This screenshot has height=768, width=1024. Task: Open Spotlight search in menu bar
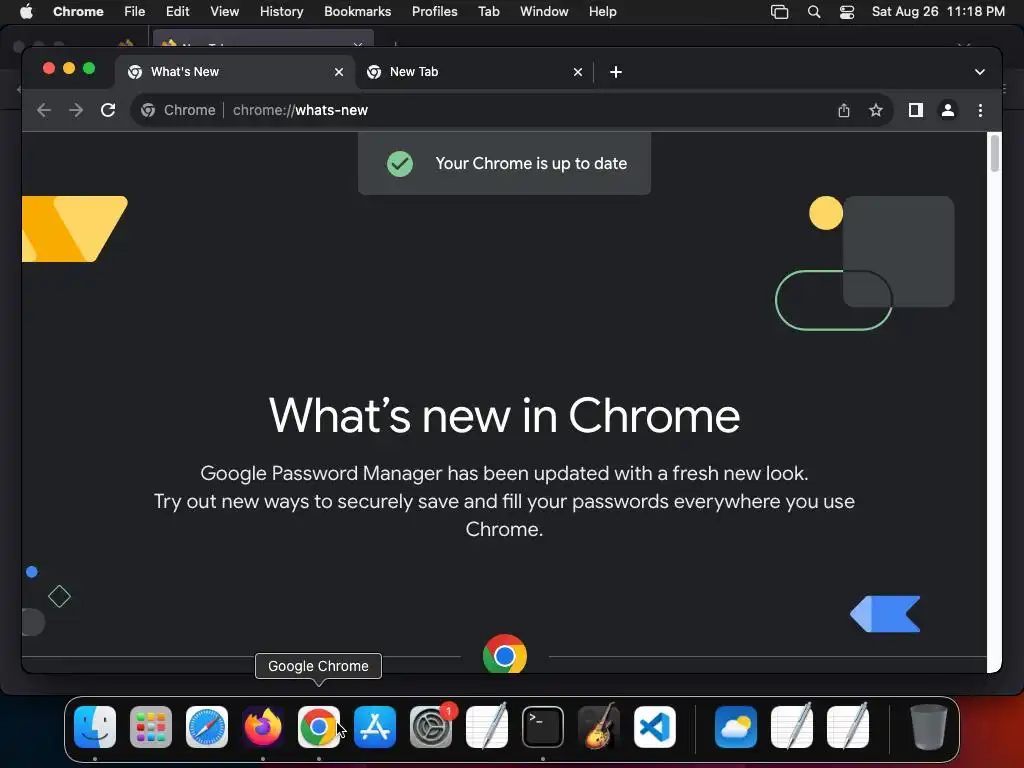814,12
